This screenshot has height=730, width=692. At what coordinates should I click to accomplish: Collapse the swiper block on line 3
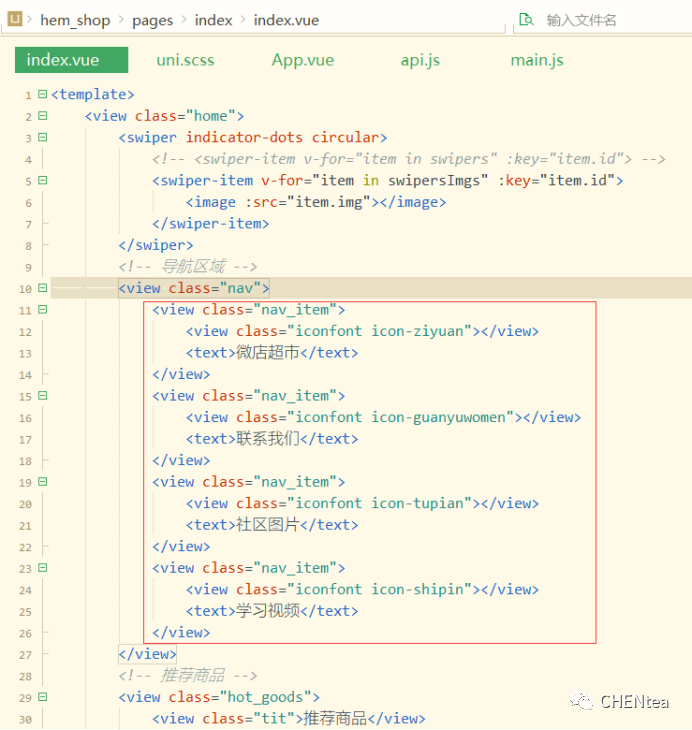pyautogui.click(x=42, y=138)
